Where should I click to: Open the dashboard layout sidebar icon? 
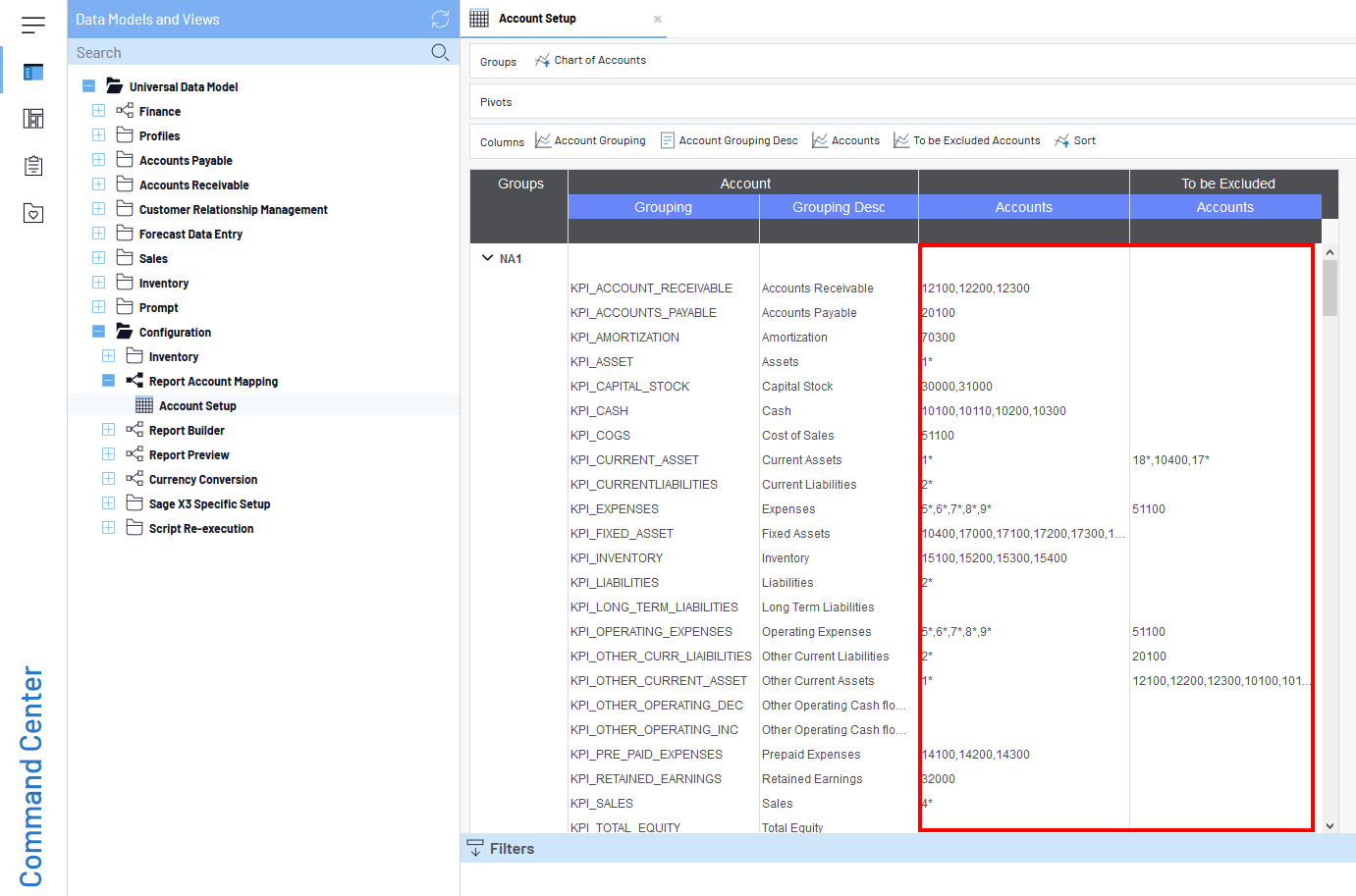pyautogui.click(x=33, y=119)
